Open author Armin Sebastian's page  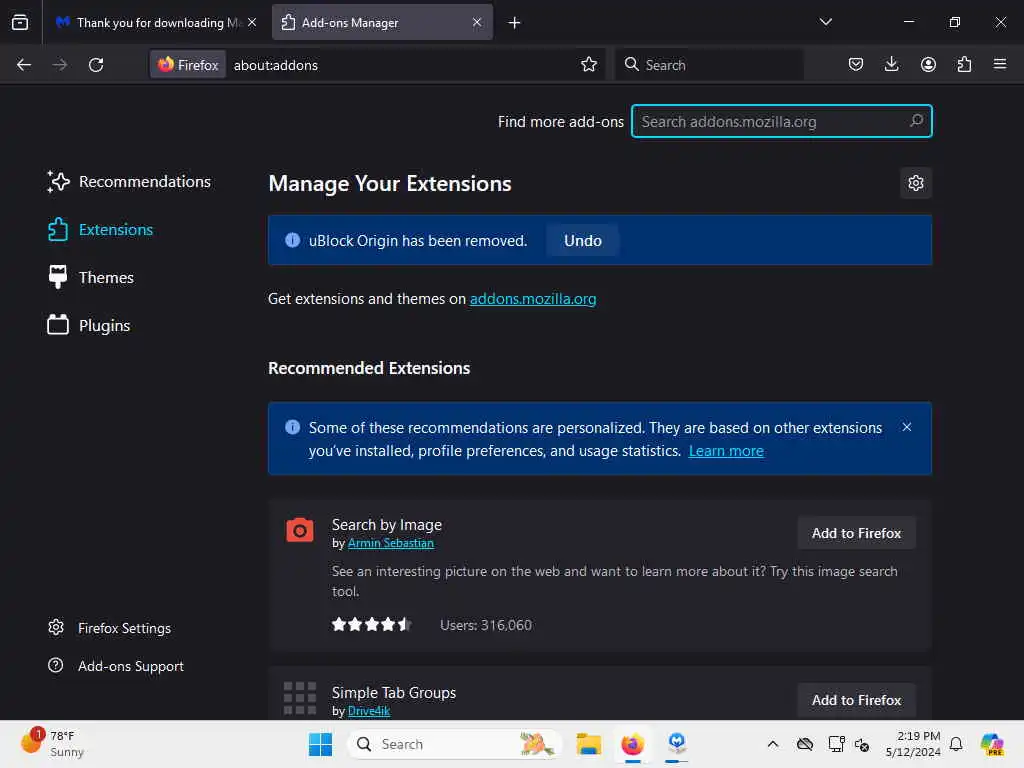click(391, 543)
